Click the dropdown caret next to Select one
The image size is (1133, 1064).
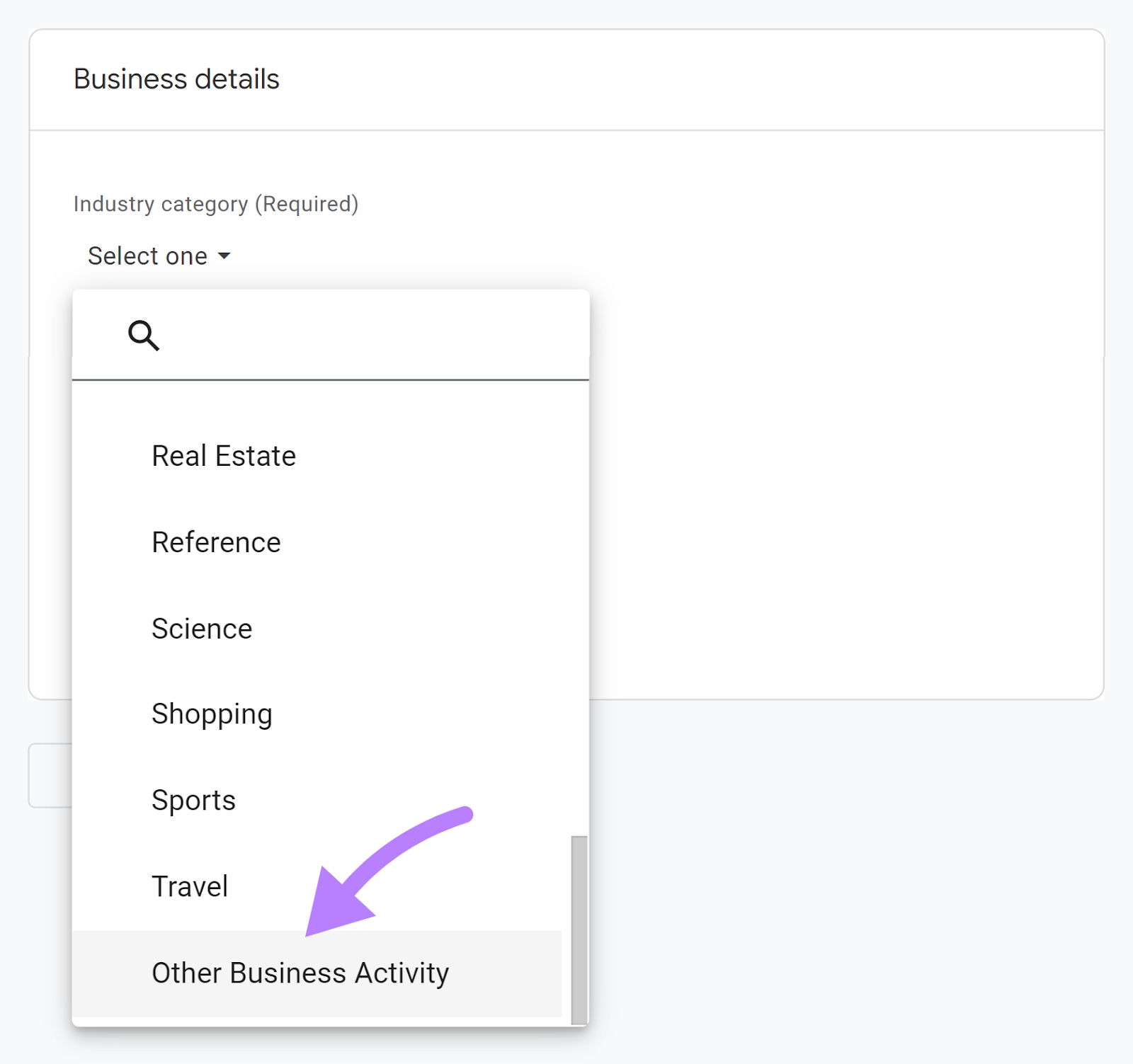pyautogui.click(x=224, y=256)
